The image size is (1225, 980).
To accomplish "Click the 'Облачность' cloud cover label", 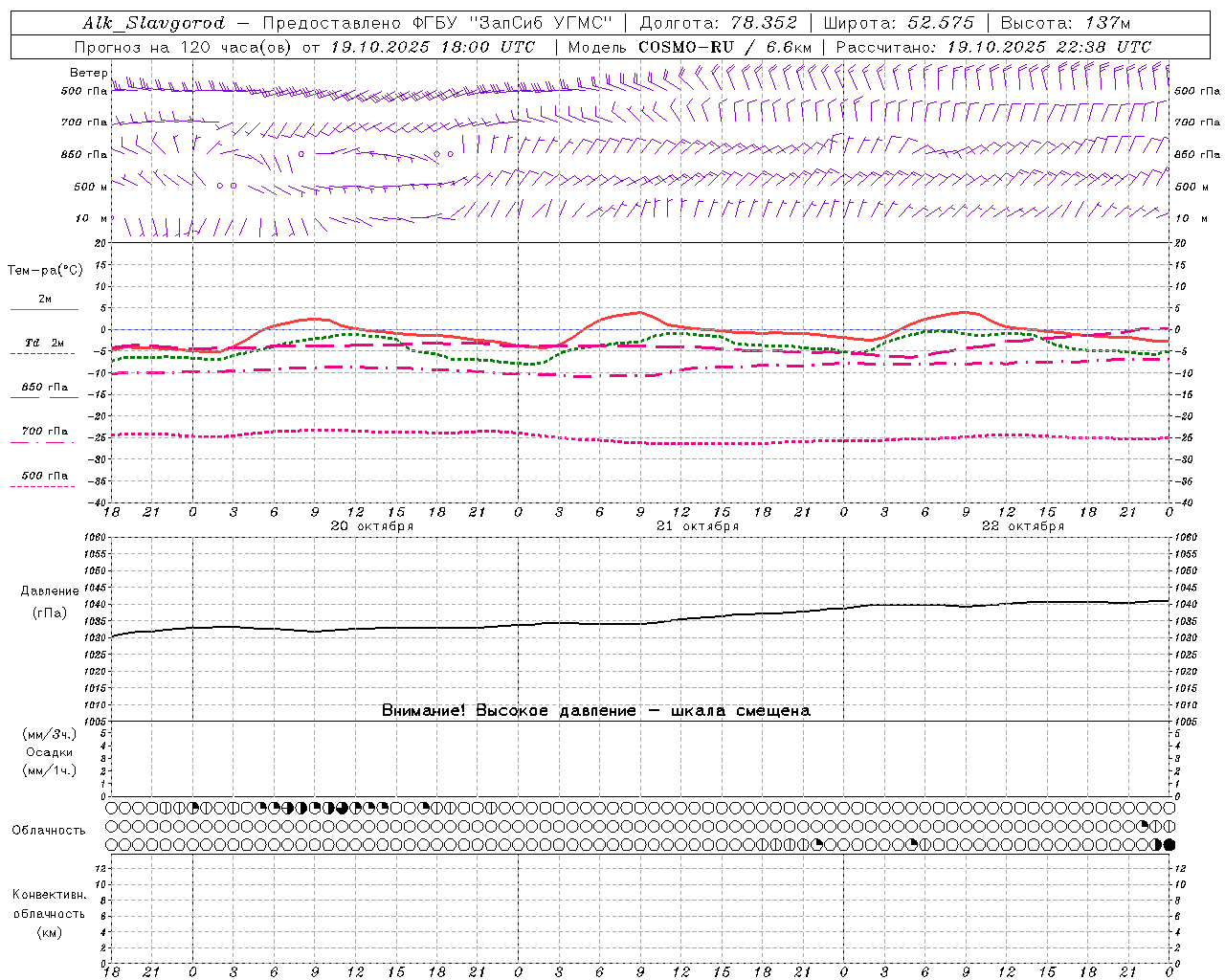I will click(x=49, y=831).
